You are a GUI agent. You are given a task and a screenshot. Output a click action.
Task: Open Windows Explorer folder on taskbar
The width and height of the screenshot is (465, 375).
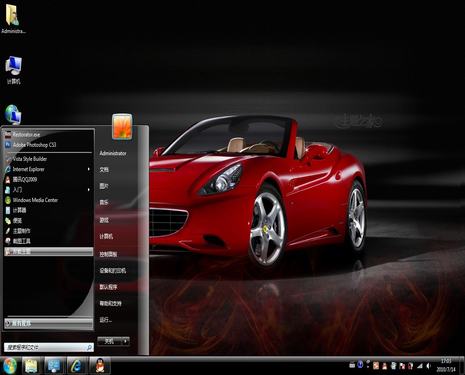pyautogui.click(x=31, y=366)
